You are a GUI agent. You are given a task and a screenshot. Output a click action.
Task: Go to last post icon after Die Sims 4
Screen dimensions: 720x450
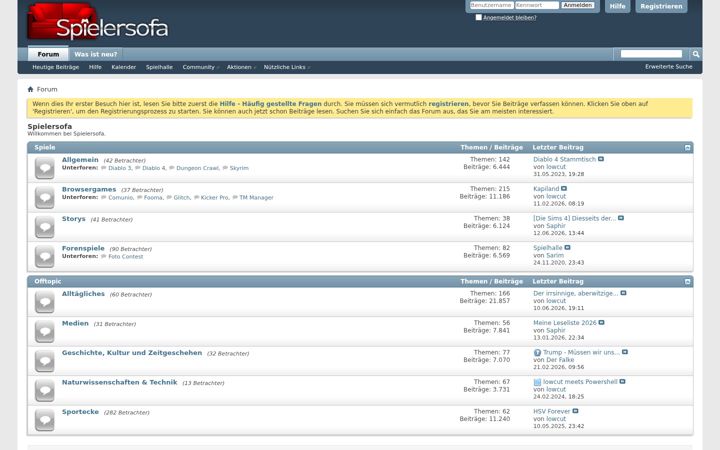click(x=621, y=218)
